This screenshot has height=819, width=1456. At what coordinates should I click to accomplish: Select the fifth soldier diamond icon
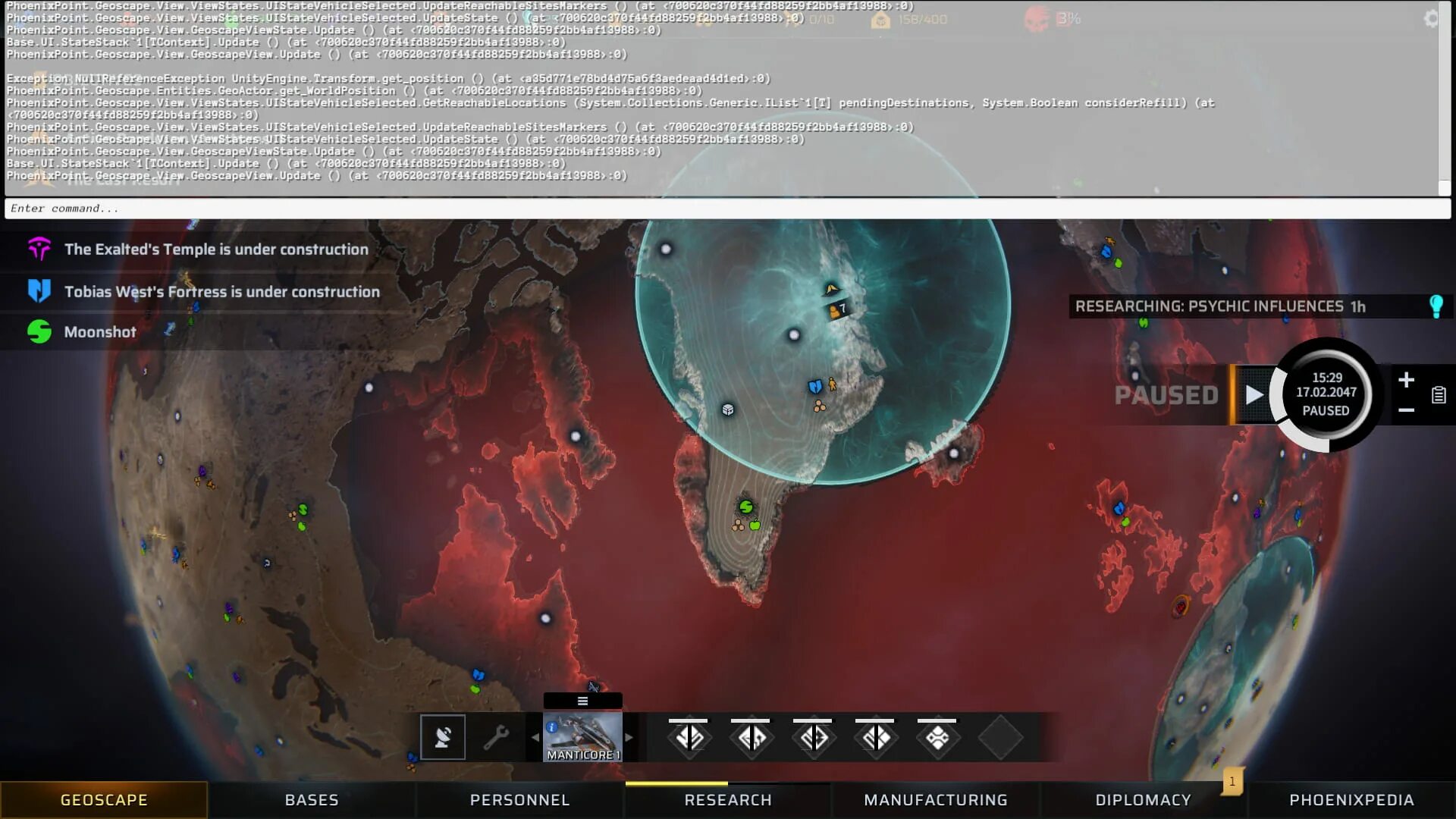(937, 737)
